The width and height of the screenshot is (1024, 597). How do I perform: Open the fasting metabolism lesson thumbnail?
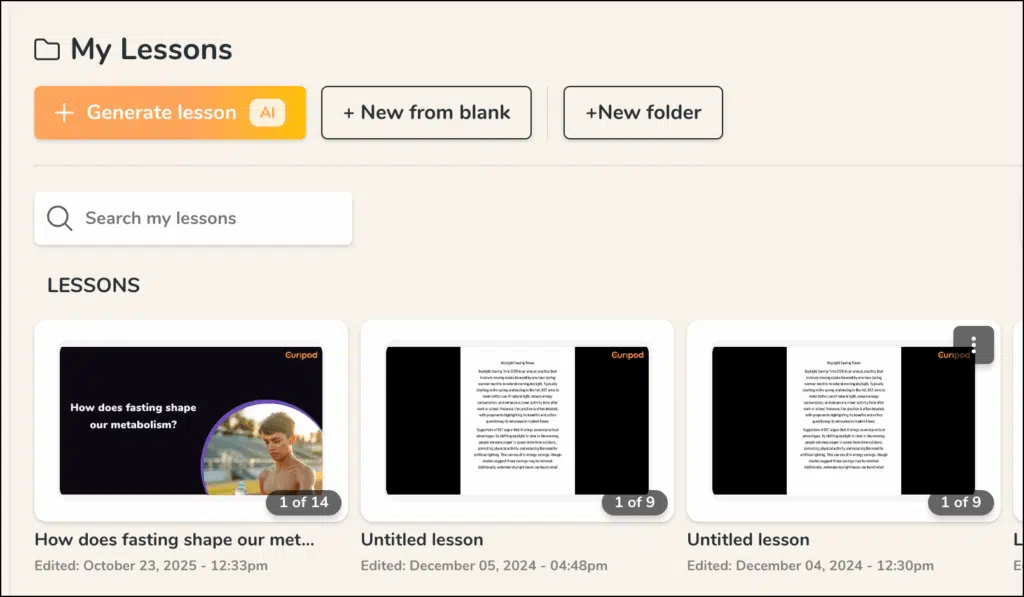(x=190, y=420)
